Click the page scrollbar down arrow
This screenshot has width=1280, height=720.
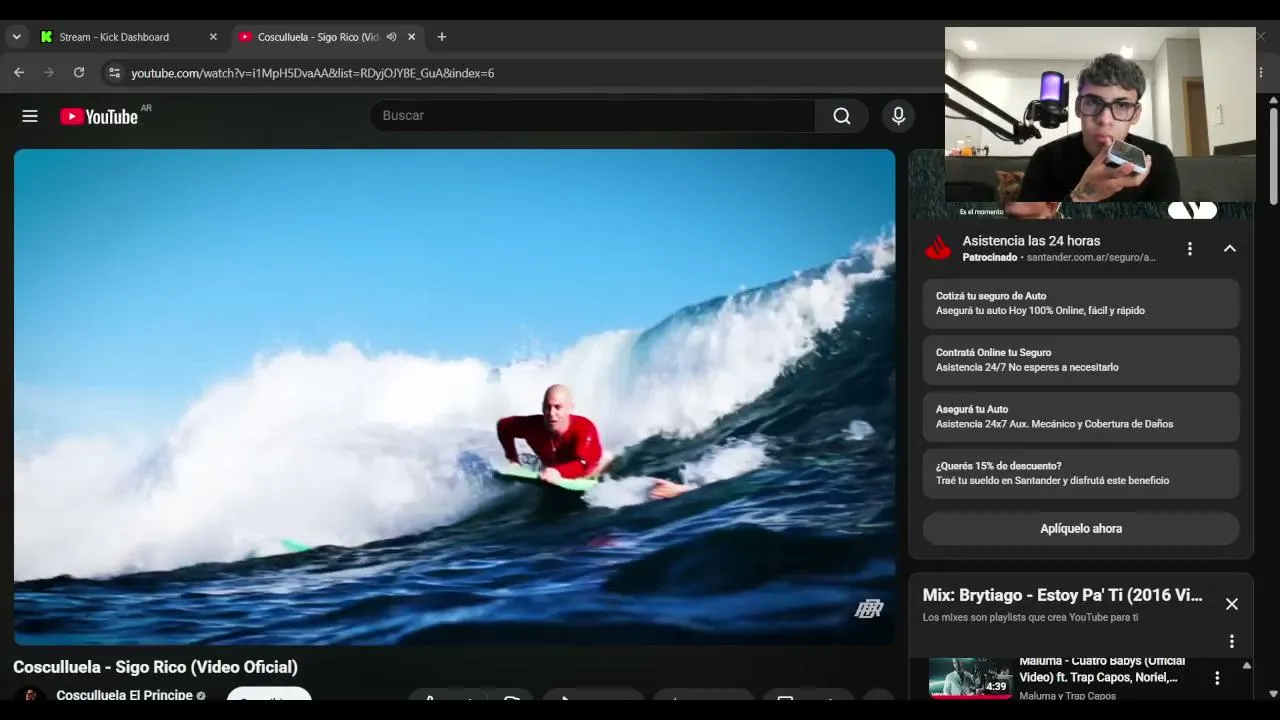coord(1273,693)
